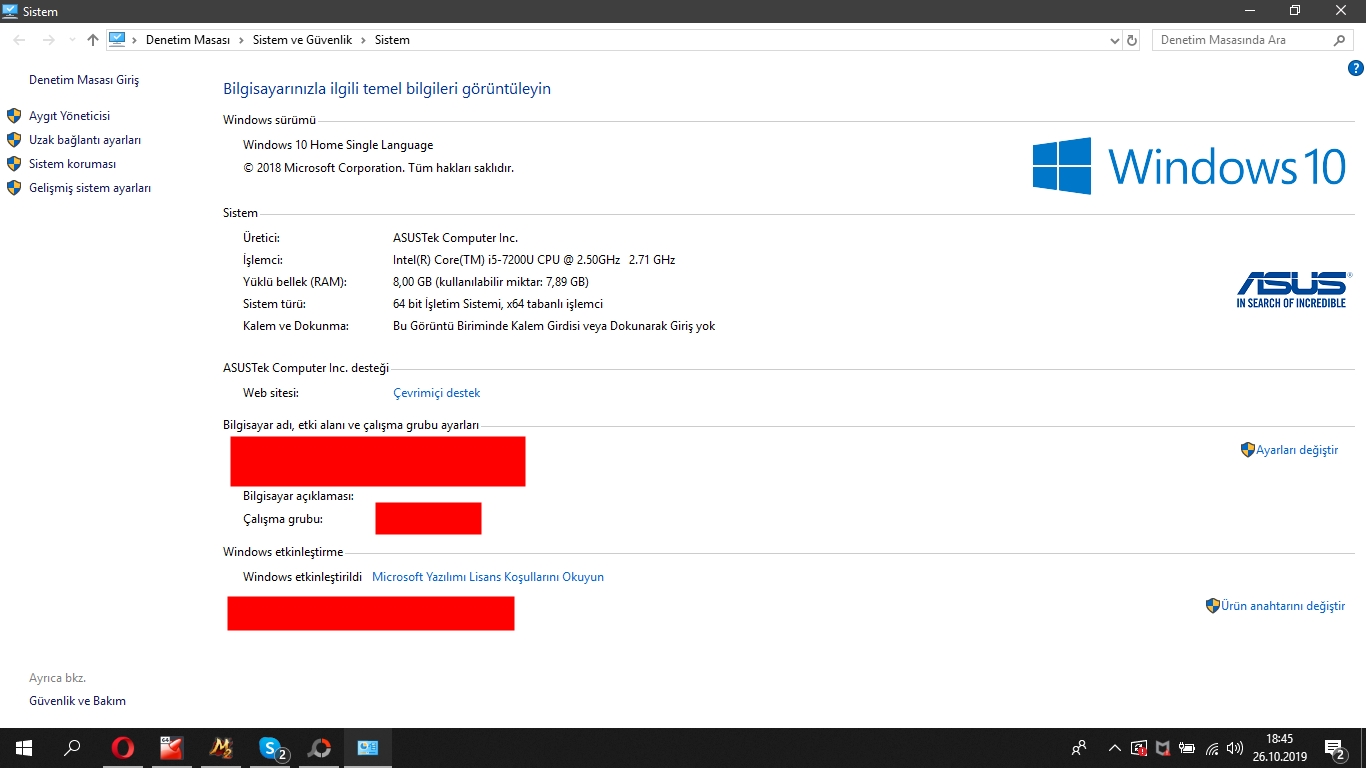Open the red G4 app on taskbar
The width and height of the screenshot is (1366, 768).
pyautogui.click(x=172, y=748)
